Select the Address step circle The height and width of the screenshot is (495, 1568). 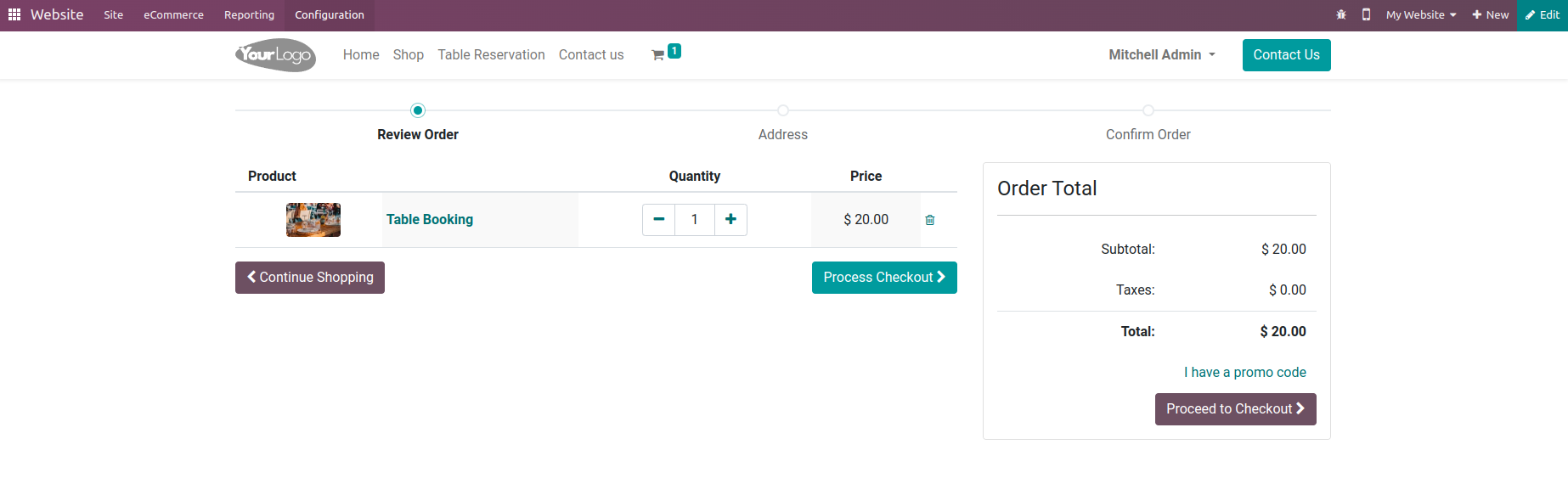(x=783, y=110)
